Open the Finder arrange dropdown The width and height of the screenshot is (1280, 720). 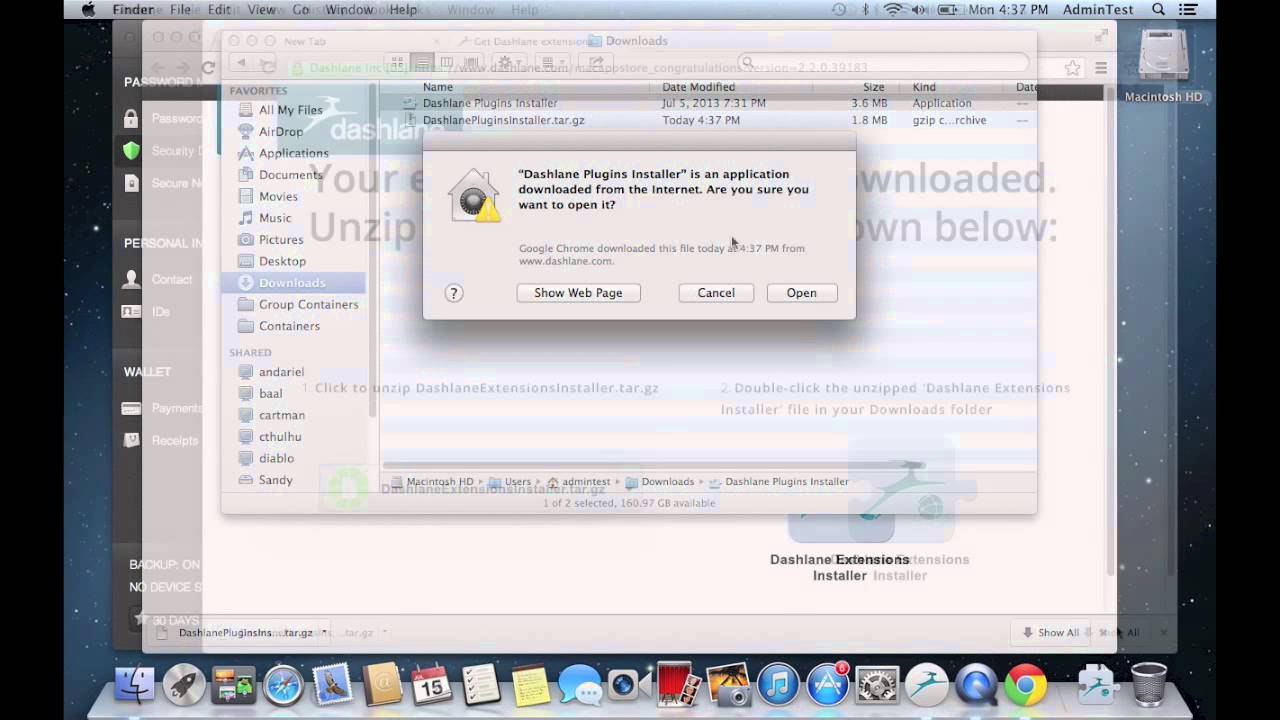click(x=554, y=62)
